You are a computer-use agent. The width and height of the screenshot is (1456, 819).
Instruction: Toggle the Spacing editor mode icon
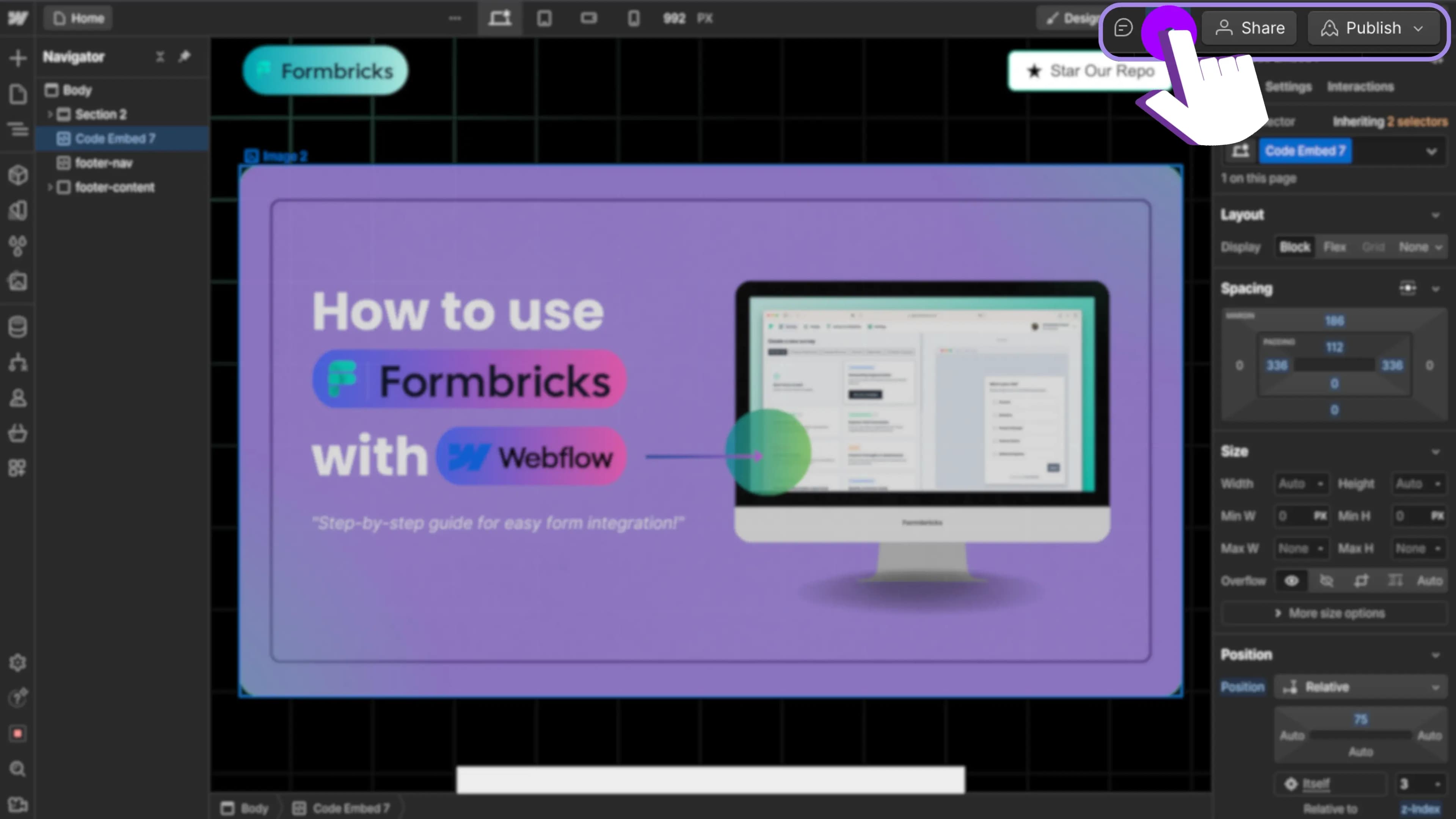[1407, 288]
